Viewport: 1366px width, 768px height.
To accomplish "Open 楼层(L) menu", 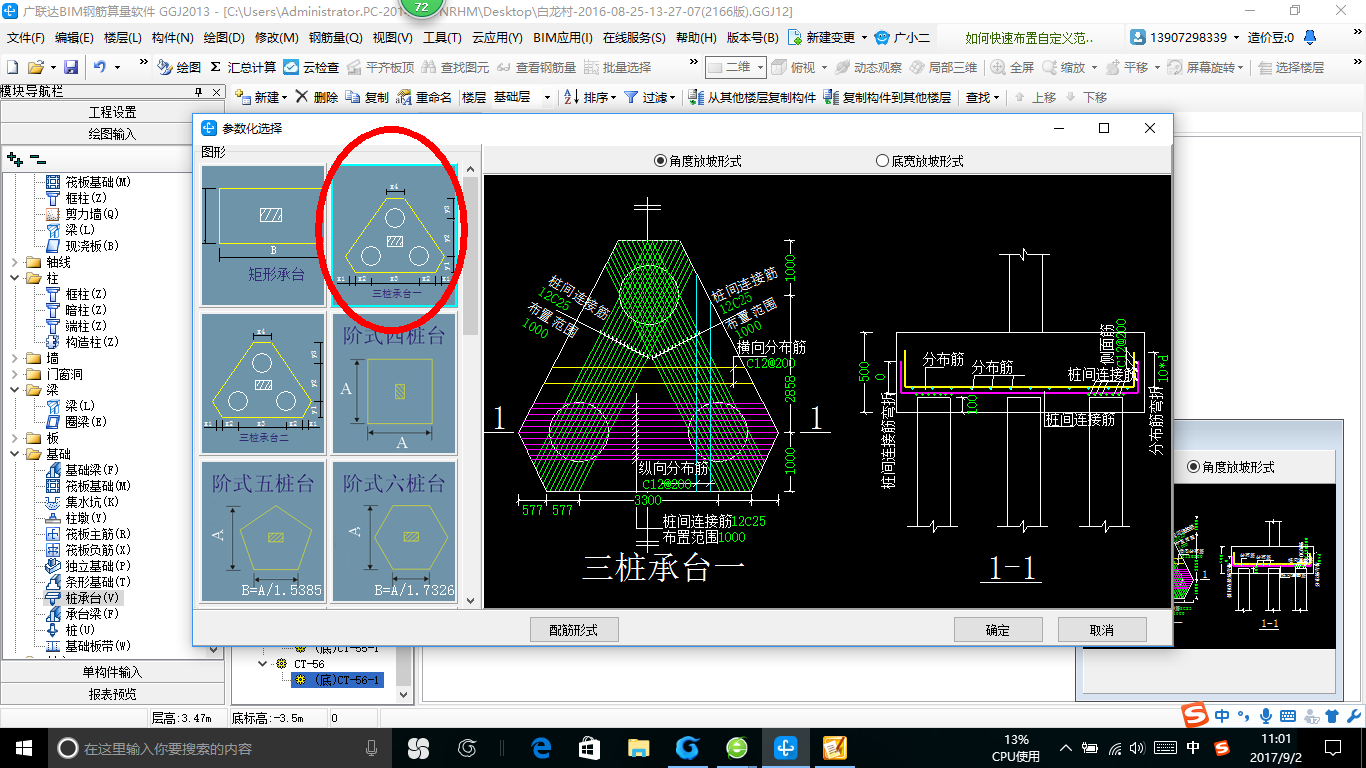I will pyautogui.click(x=123, y=37).
